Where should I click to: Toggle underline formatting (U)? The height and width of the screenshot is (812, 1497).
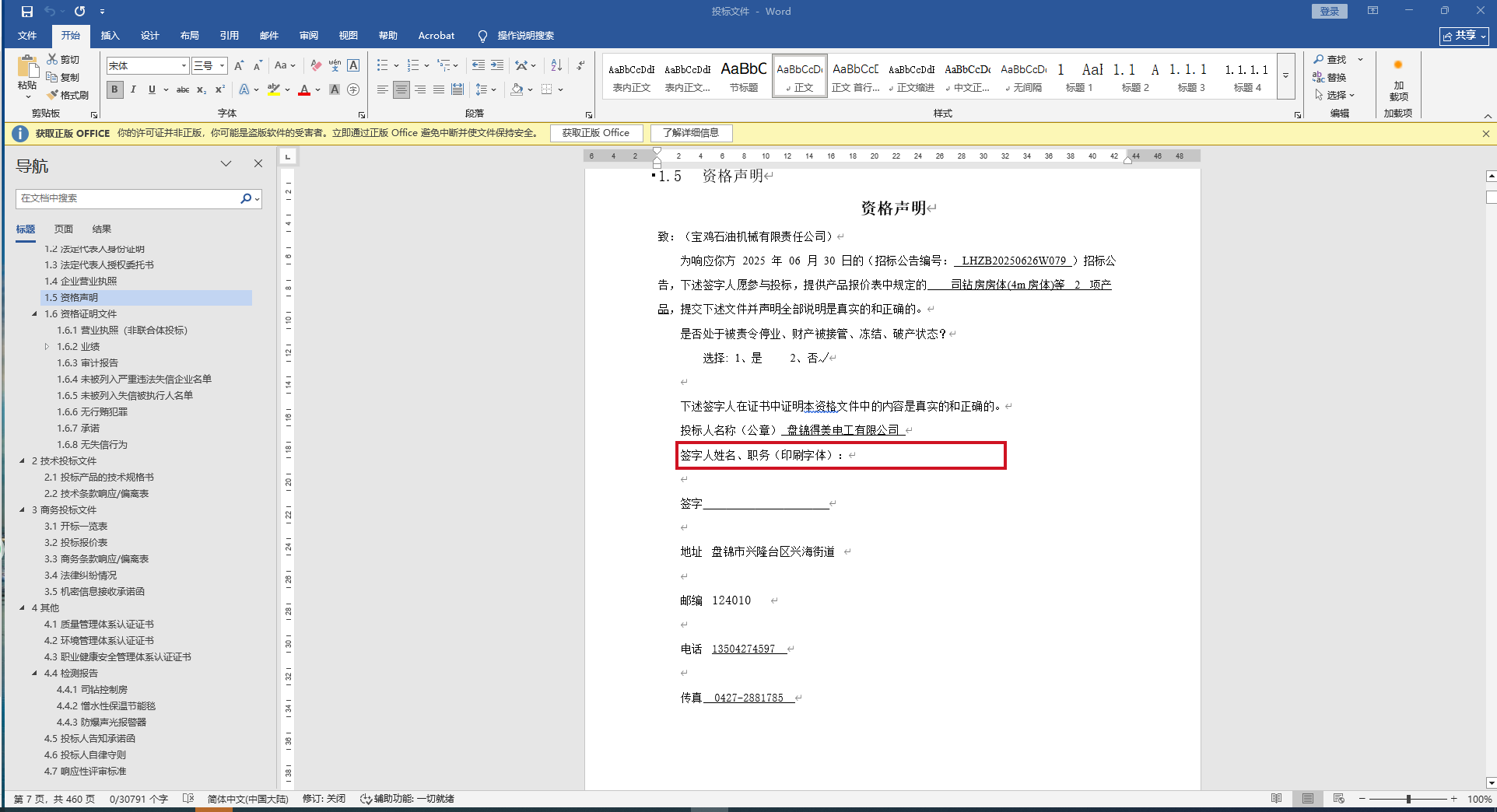(x=152, y=89)
